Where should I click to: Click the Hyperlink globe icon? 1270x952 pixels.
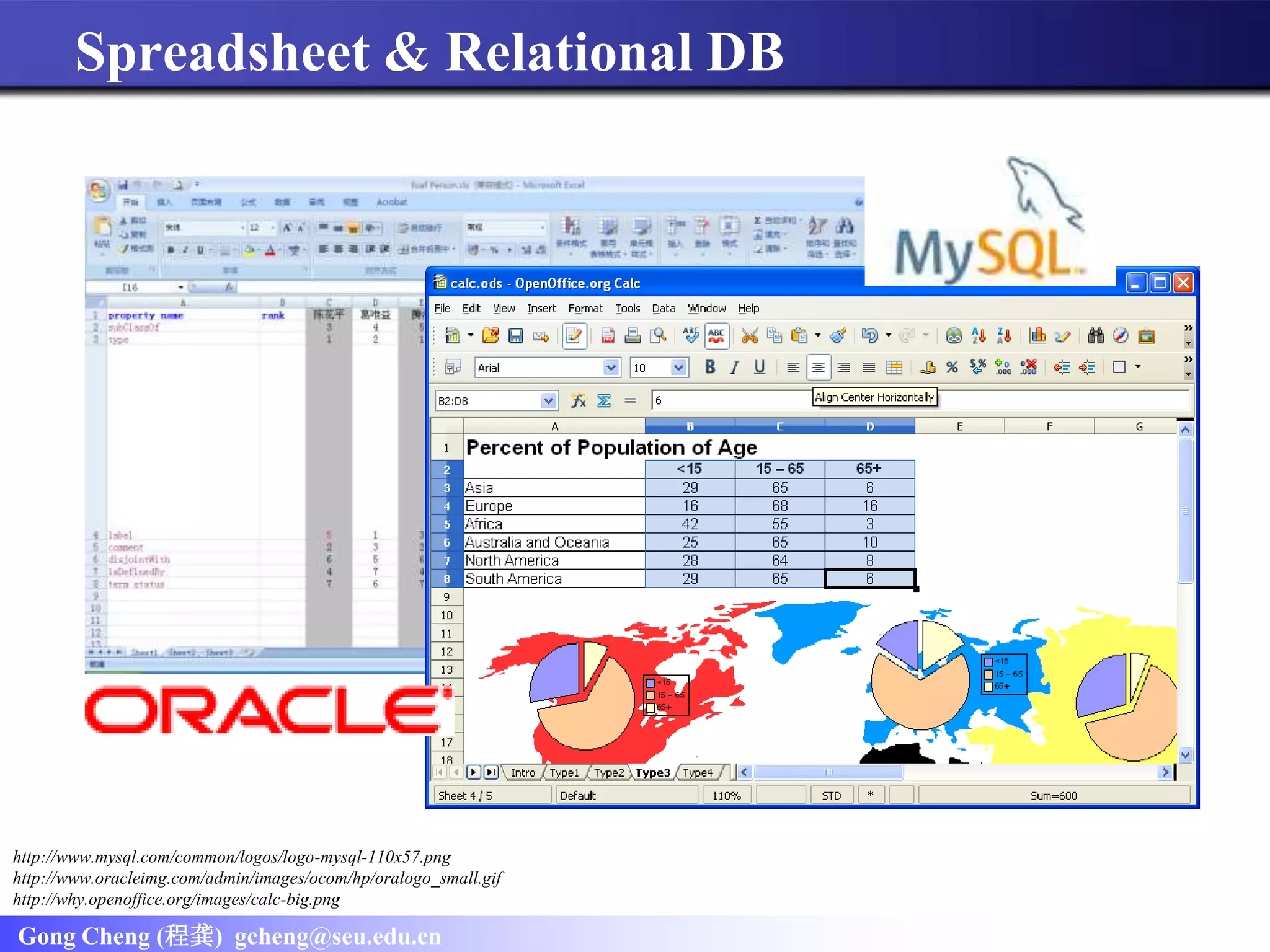pyautogui.click(x=954, y=336)
